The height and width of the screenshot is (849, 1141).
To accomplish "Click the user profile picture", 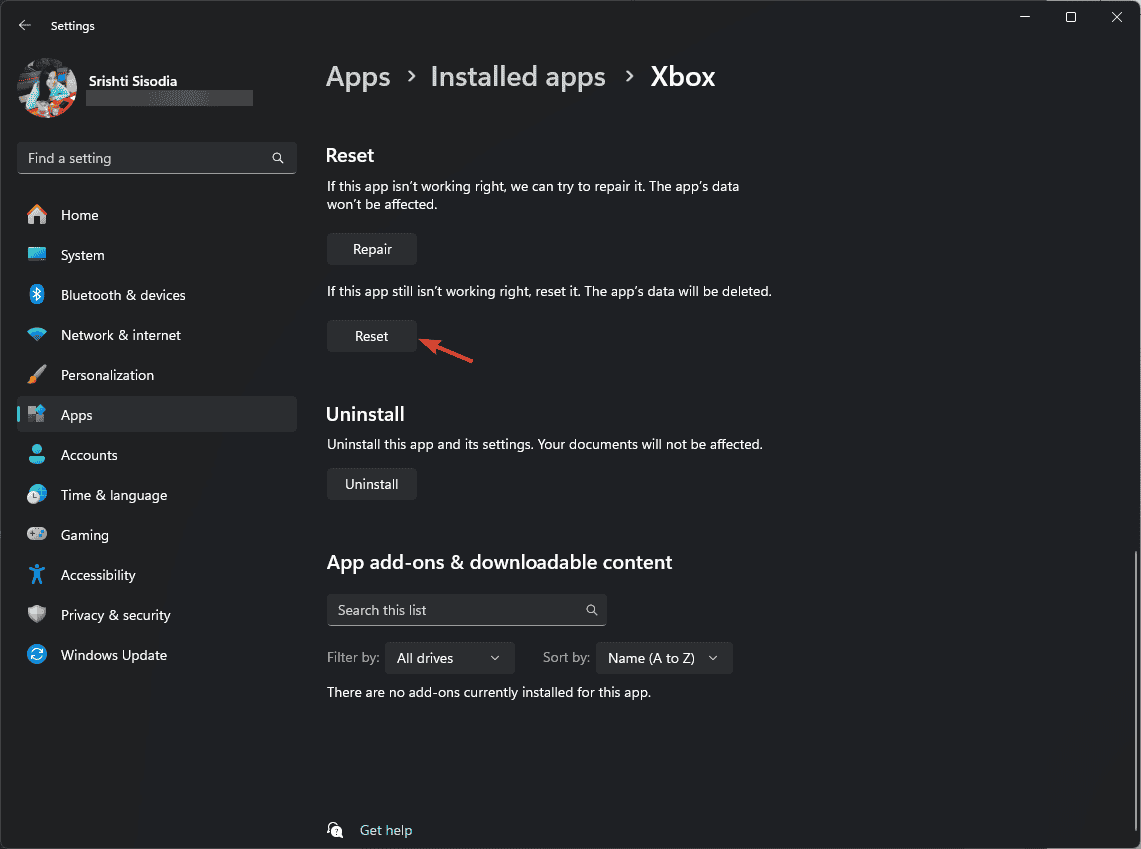I will [x=47, y=88].
